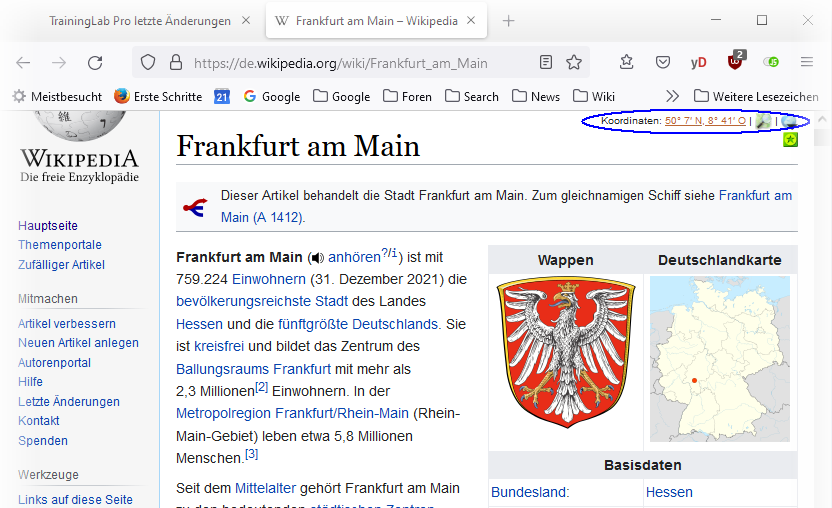Expand the News bookmarks folder
832x508 pixels.
(536, 97)
